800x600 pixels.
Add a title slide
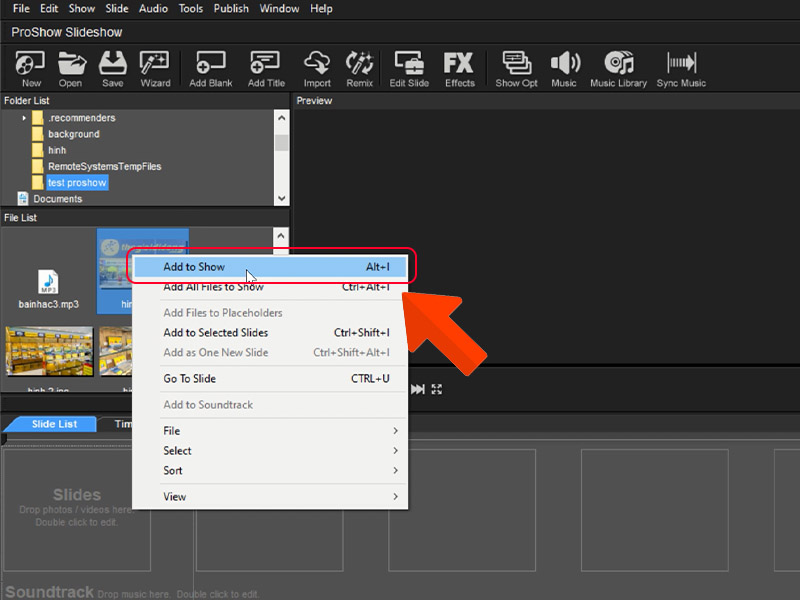point(265,68)
